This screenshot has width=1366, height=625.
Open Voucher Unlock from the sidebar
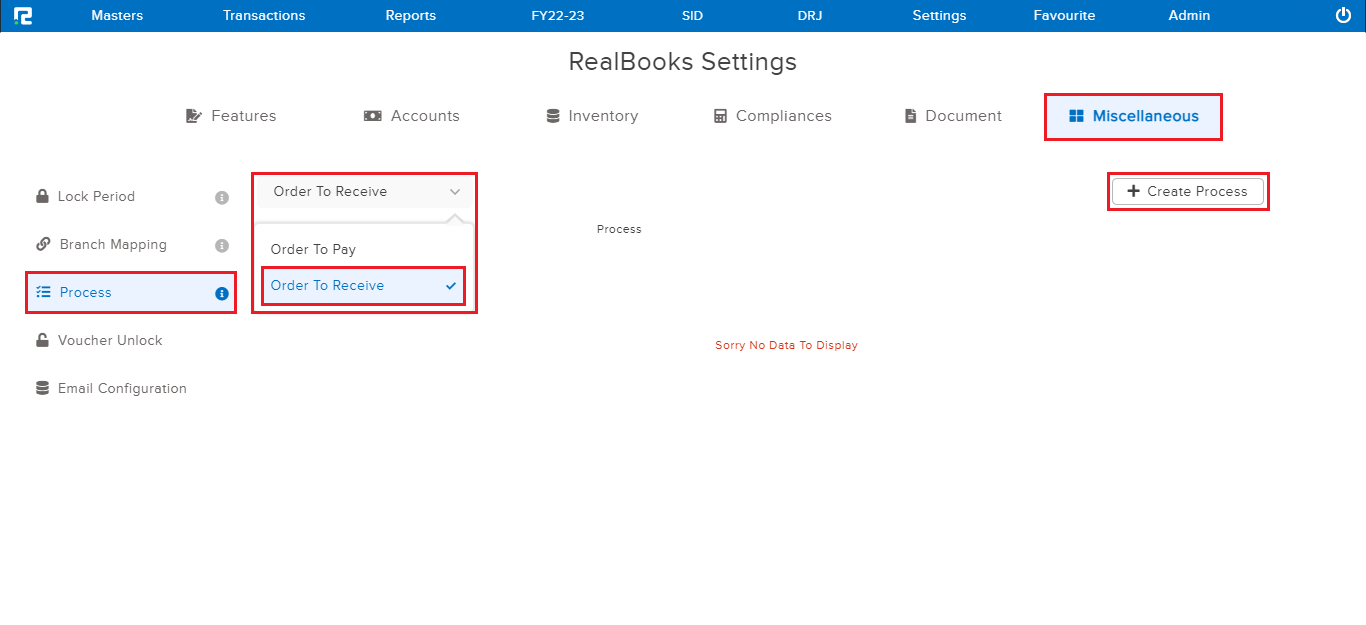tap(109, 341)
